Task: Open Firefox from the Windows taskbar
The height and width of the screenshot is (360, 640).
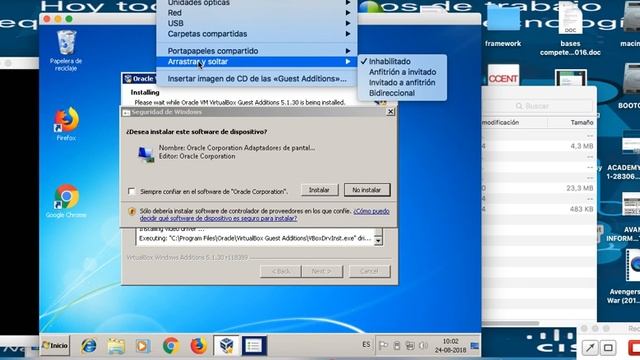Action: pos(198,346)
